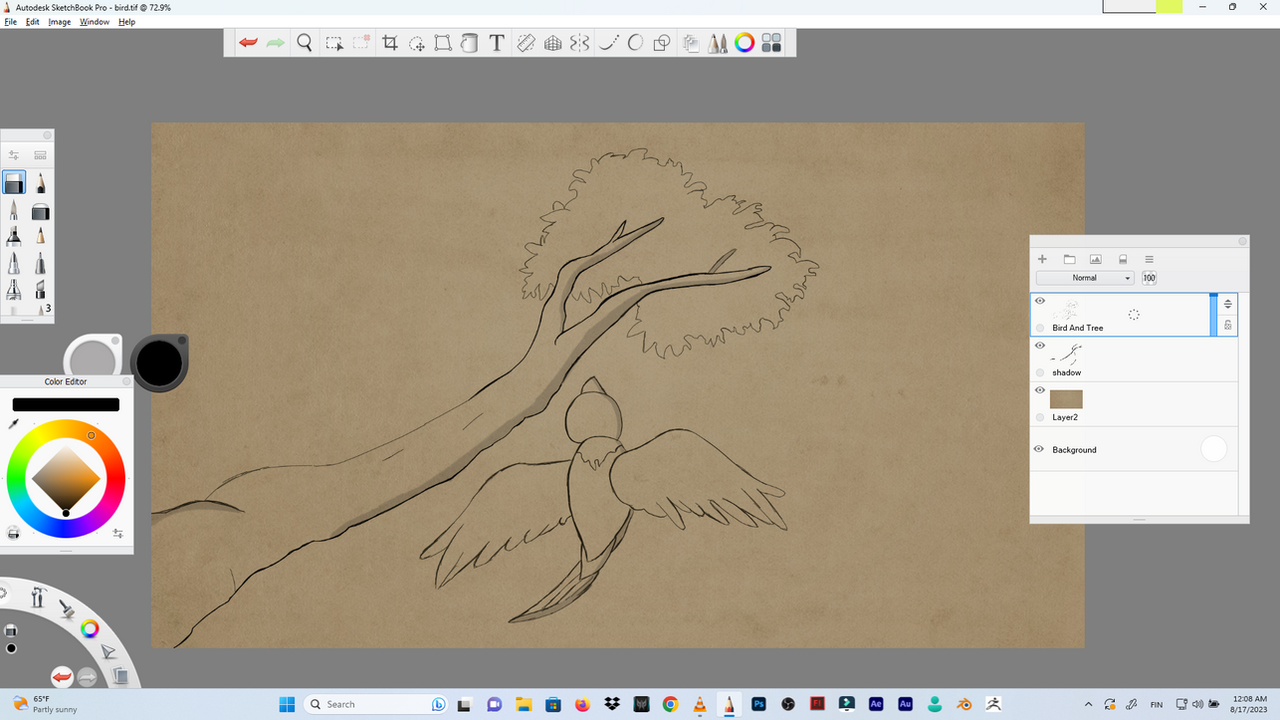The image size is (1280, 720).
Task: Pick the tan-tipped cone brush
Action: [40, 237]
